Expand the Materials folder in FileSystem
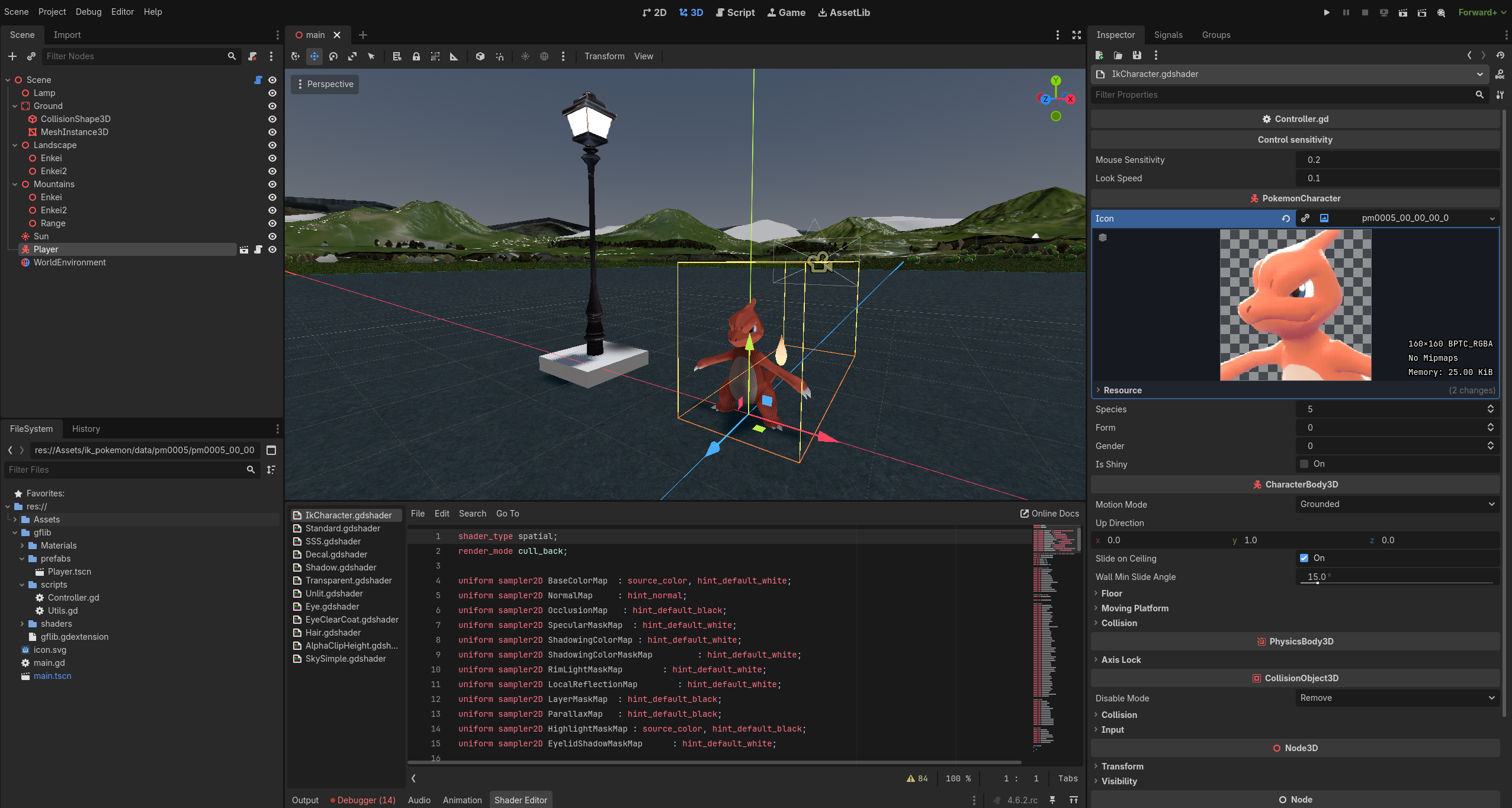1512x808 pixels. click(x=22, y=546)
